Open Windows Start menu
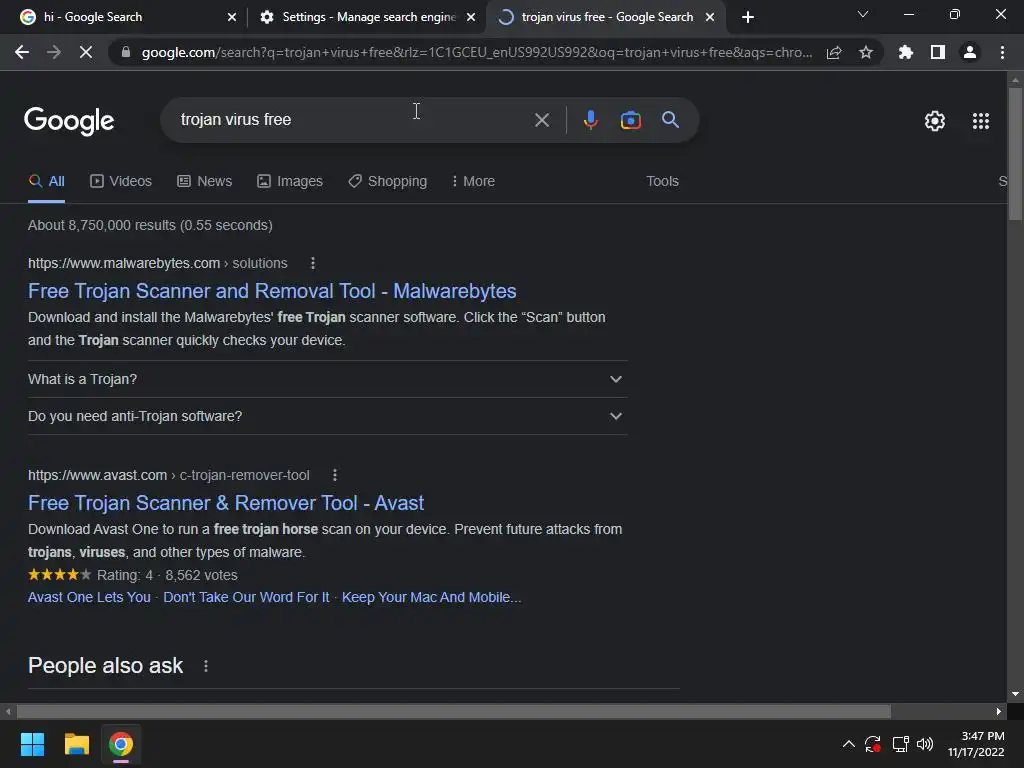The width and height of the screenshot is (1024, 768). 32,744
